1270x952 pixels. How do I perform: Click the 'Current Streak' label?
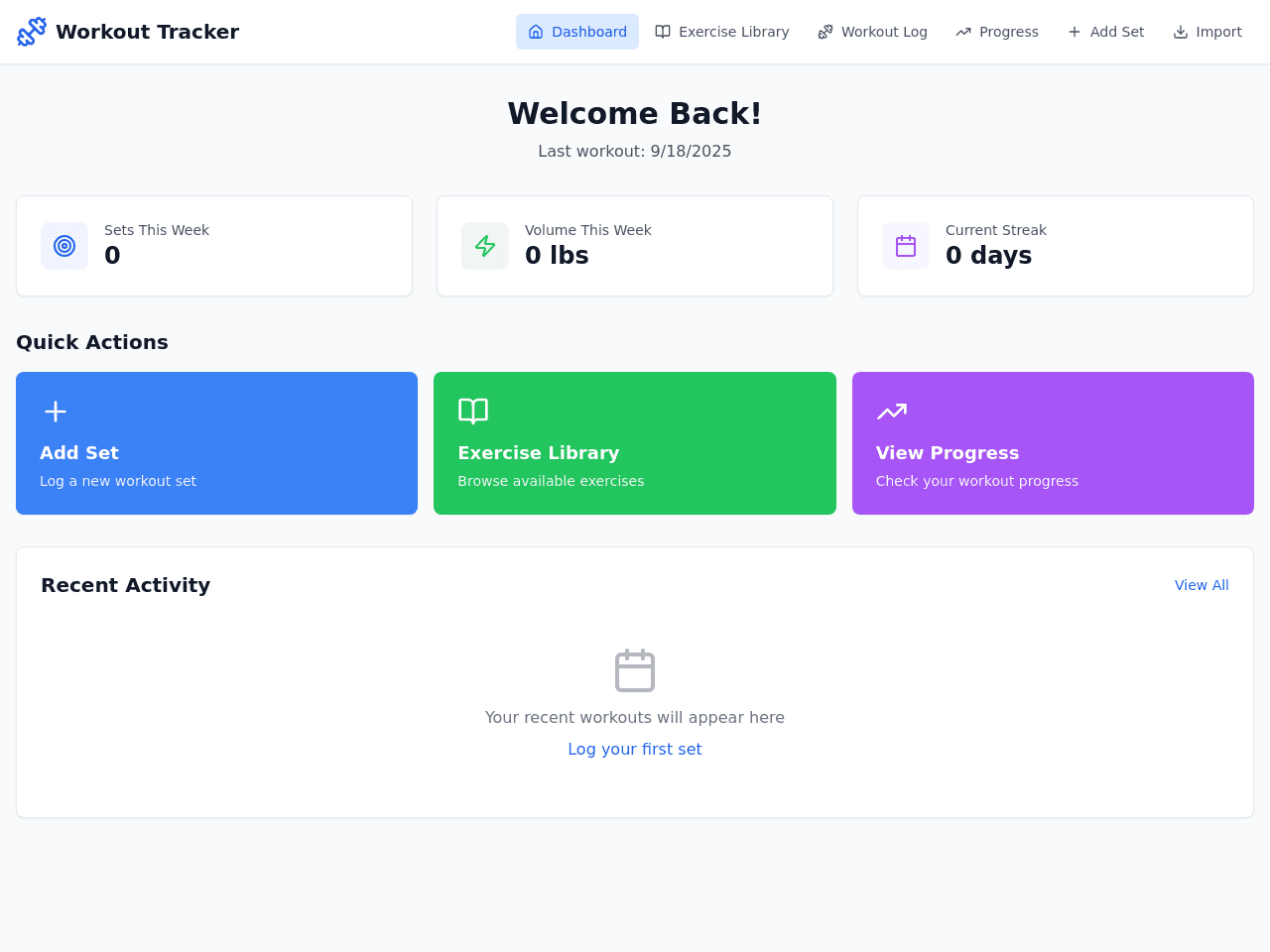point(996,230)
